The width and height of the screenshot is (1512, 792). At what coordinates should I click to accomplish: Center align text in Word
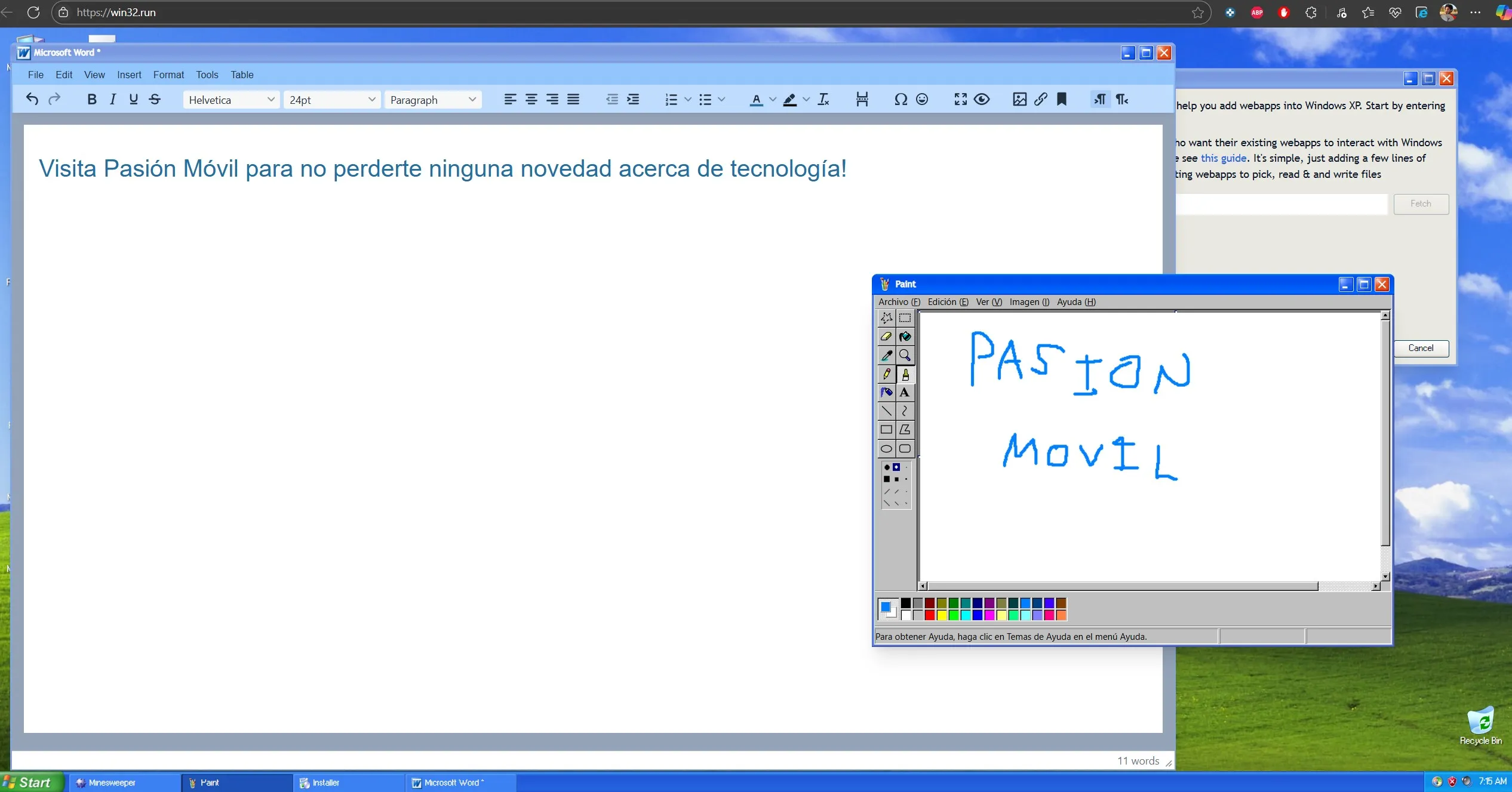coord(531,99)
